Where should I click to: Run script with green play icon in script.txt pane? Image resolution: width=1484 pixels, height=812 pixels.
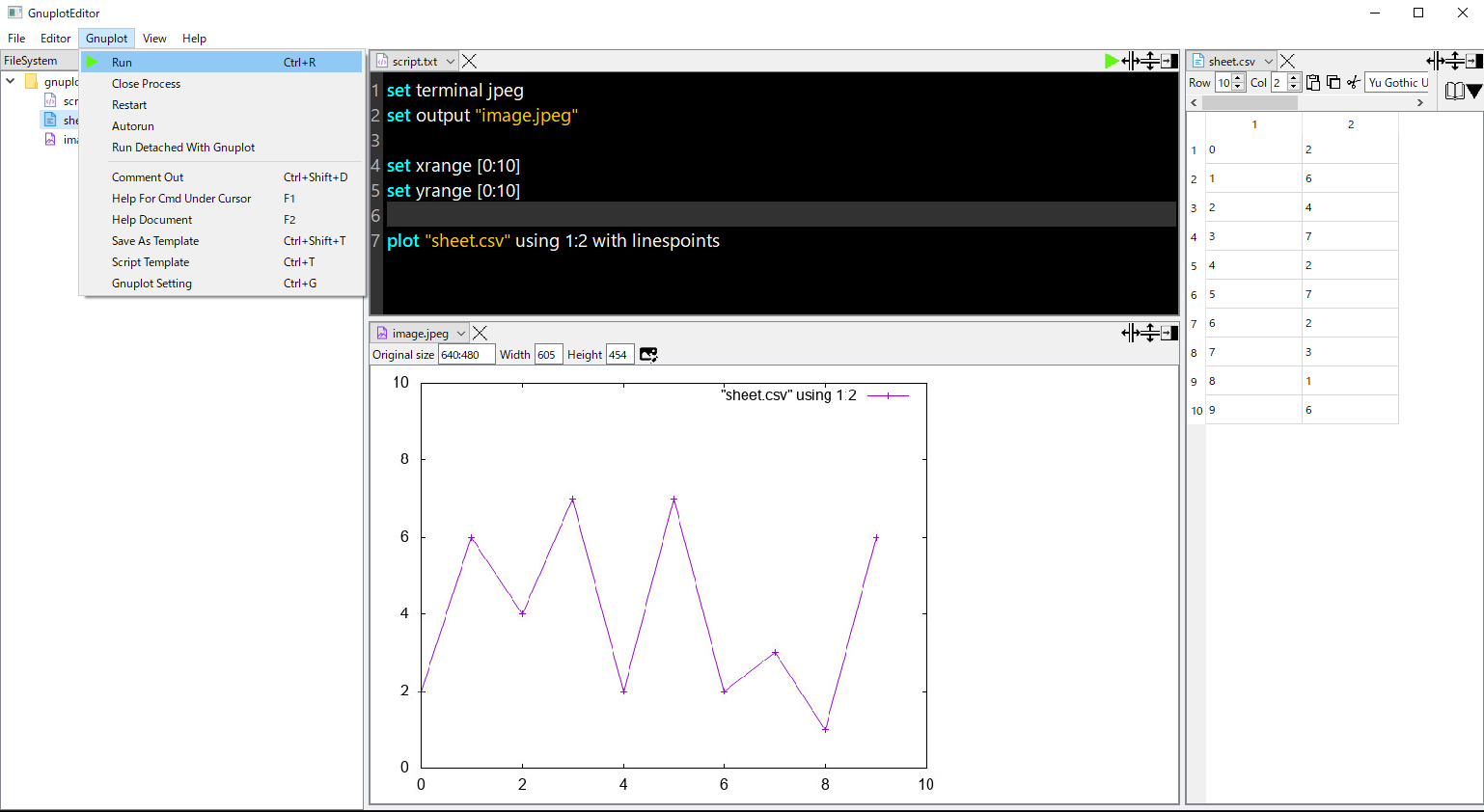[1112, 61]
